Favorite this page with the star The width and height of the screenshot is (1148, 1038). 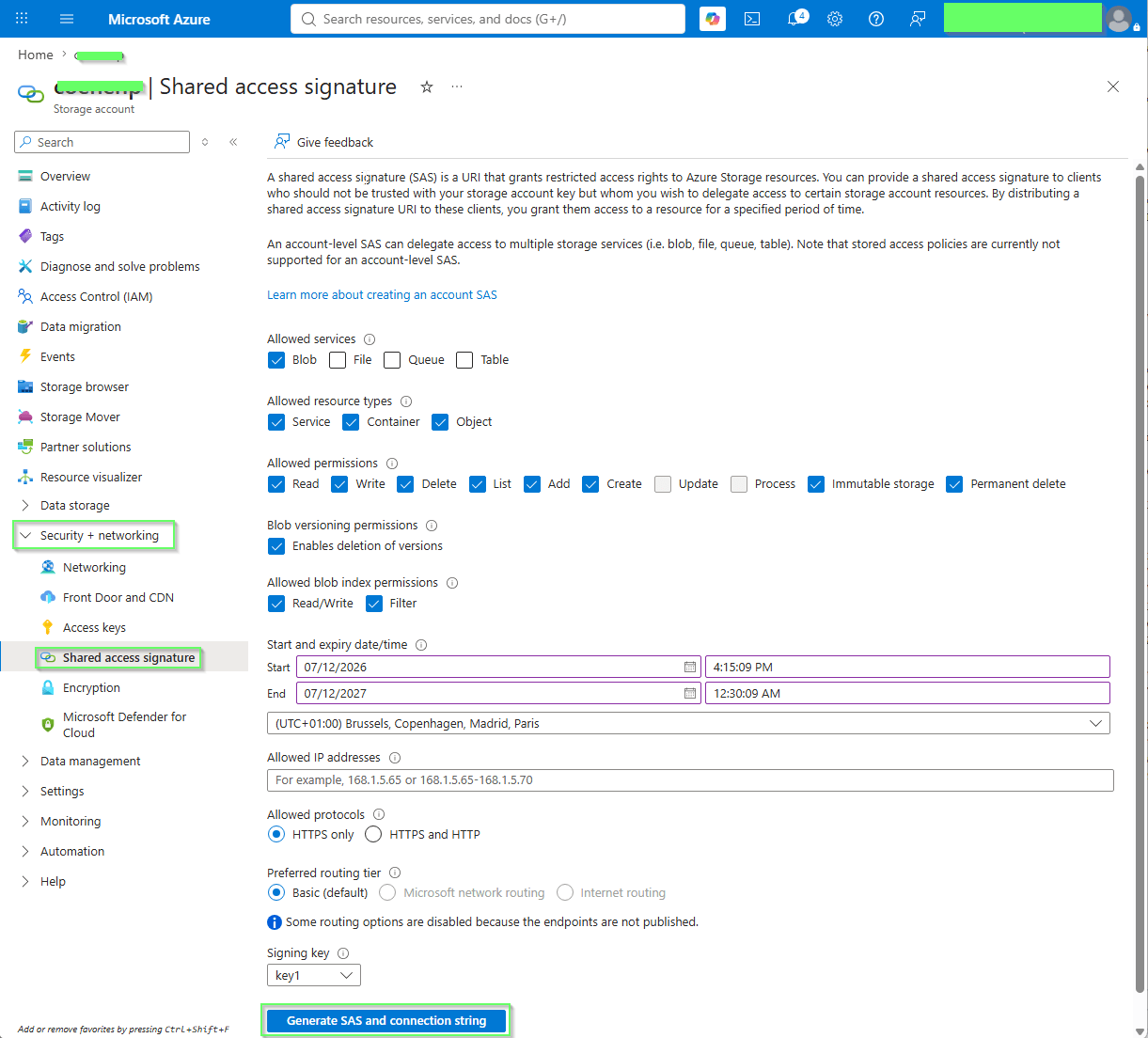coord(427,86)
